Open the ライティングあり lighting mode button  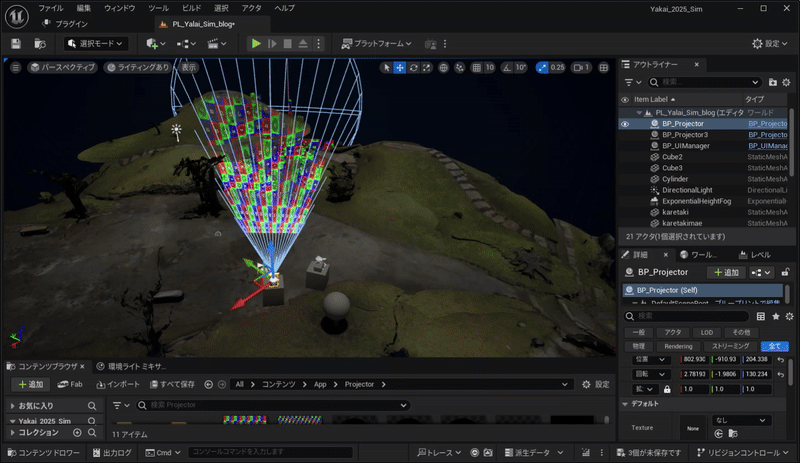[x=138, y=67]
